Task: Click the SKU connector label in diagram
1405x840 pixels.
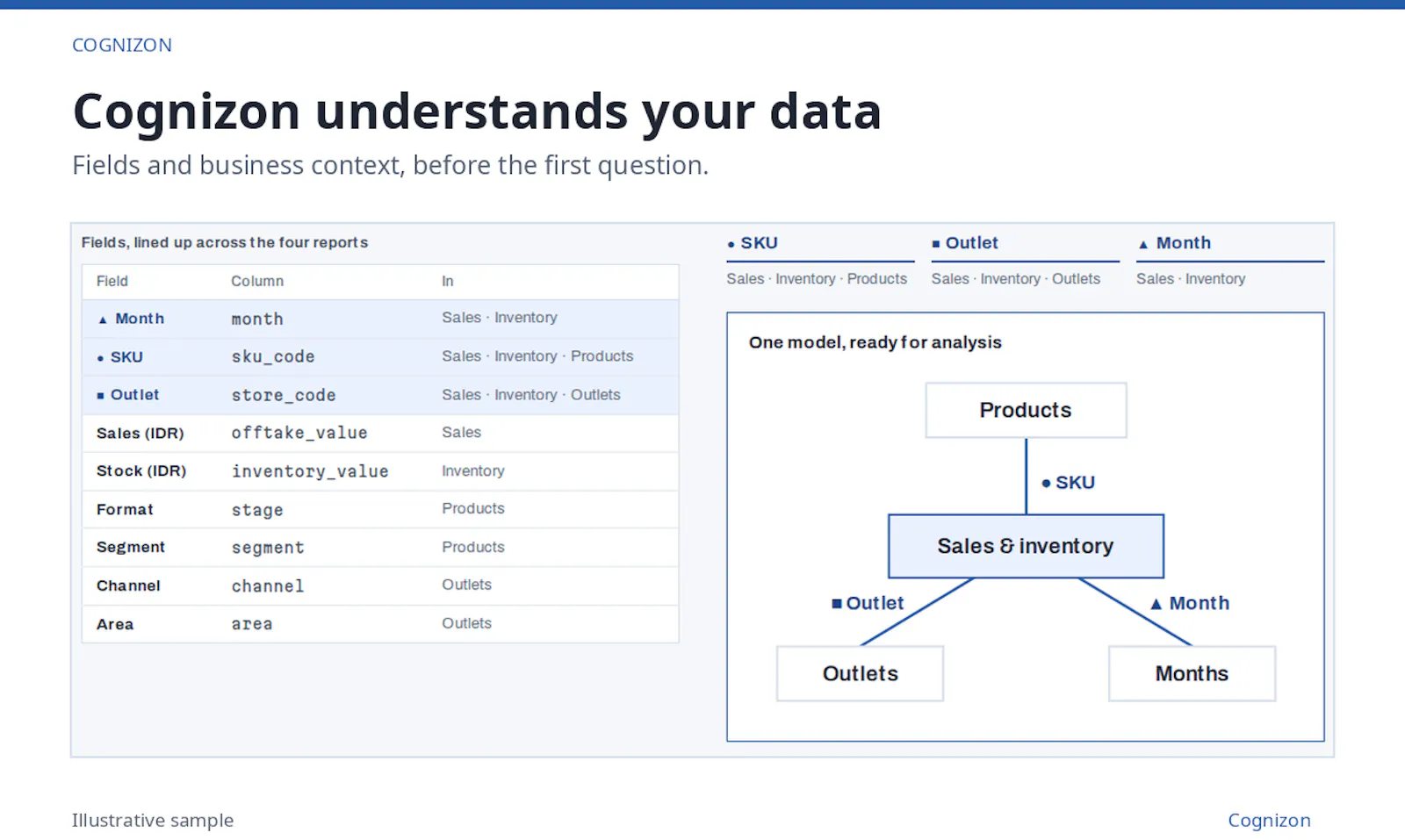Action: pyautogui.click(x=1069, y=483)
